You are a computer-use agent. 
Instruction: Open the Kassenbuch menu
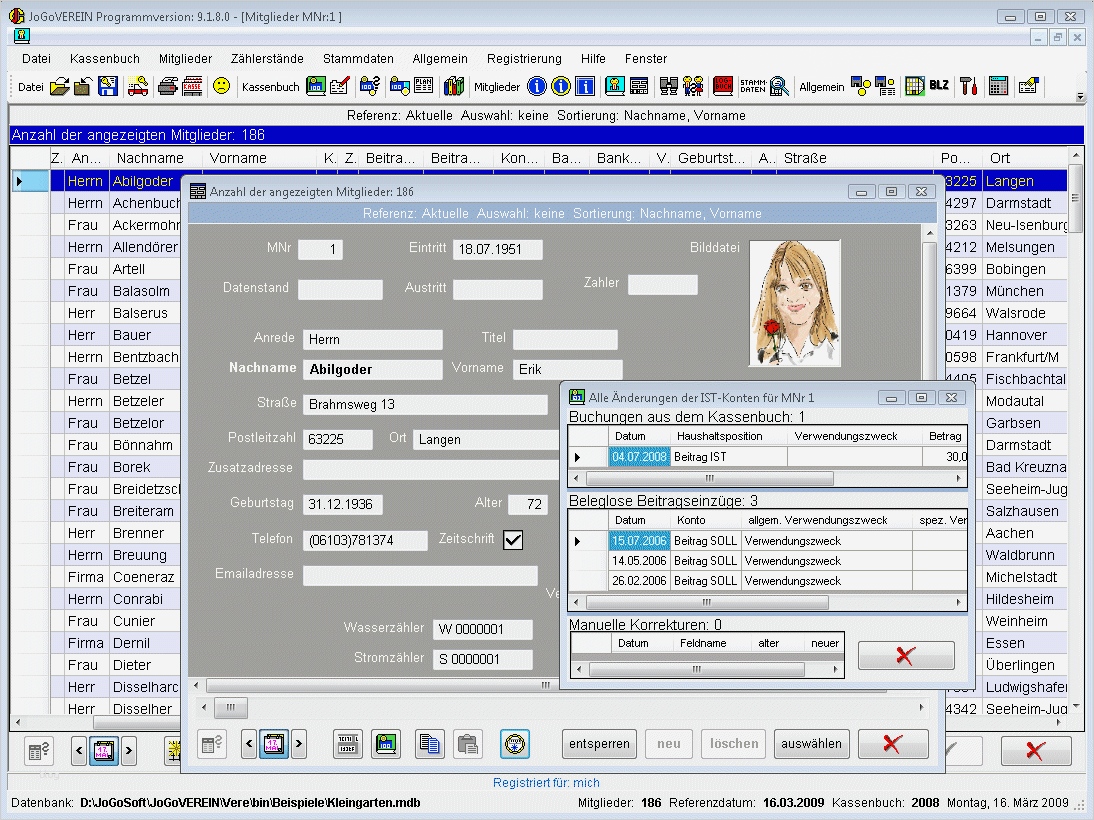pos(105,59)
